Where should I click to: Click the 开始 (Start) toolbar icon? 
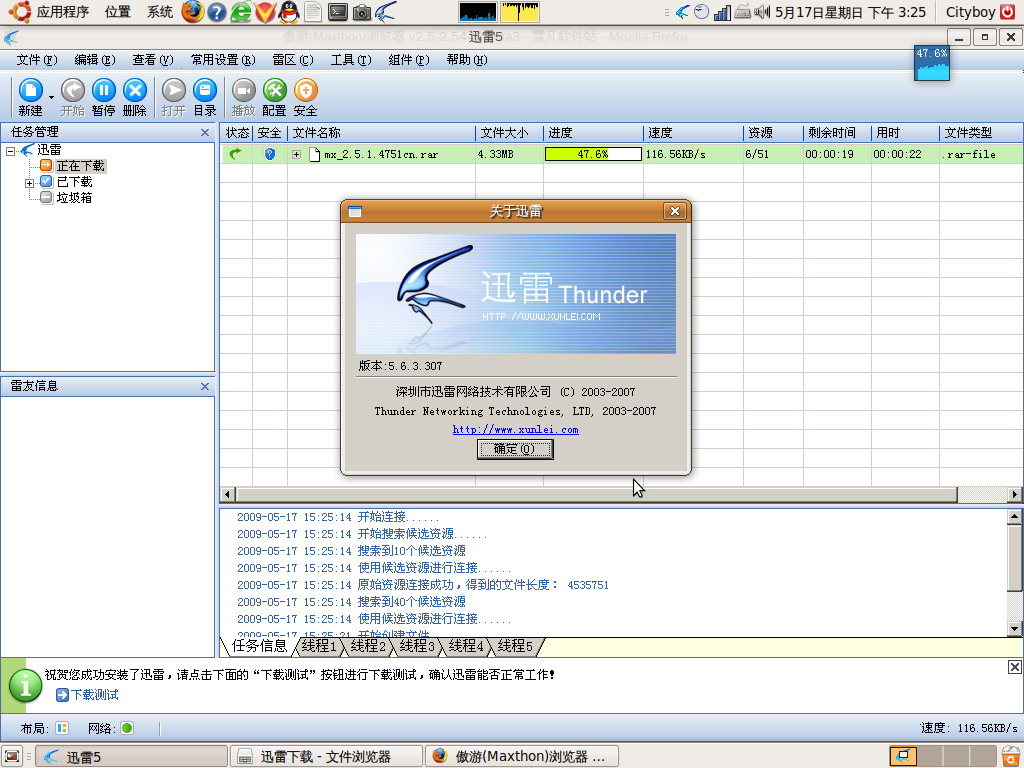[x=72, y=97]
